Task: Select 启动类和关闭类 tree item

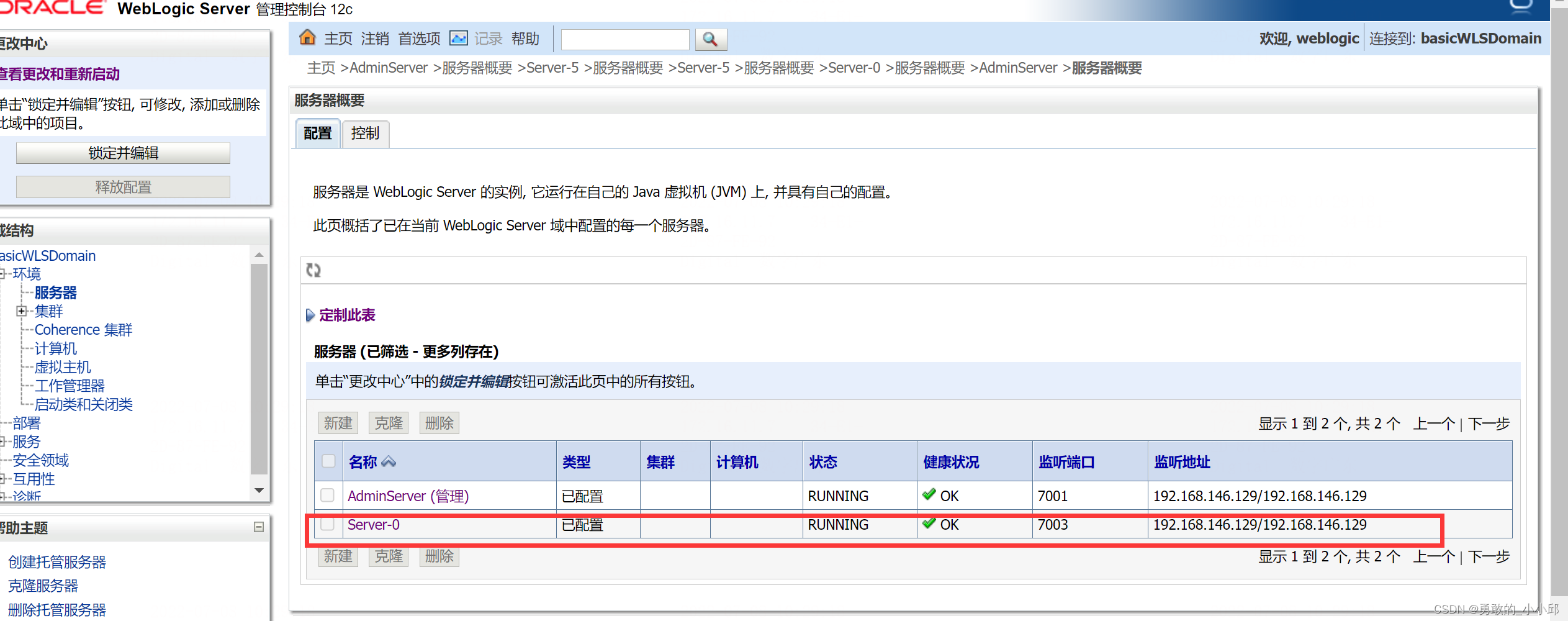Action: pyautogui.click(x=84, y=404)
